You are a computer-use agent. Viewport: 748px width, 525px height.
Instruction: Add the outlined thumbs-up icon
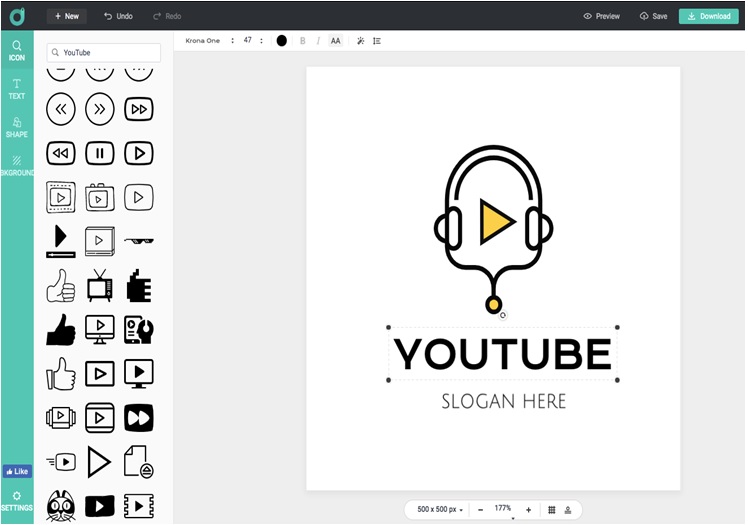pos(61,286)
